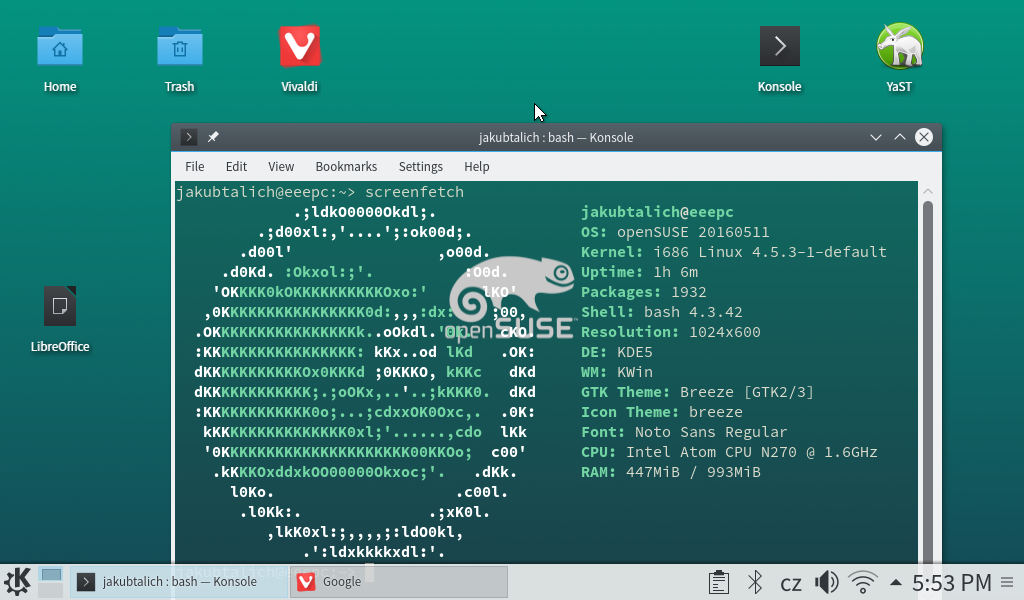This screenshot has width=1024, height=600.
Task: Click the 'jakubtalich@eeepc' header in screenfetch output
Action: click(x=657, y=212)
